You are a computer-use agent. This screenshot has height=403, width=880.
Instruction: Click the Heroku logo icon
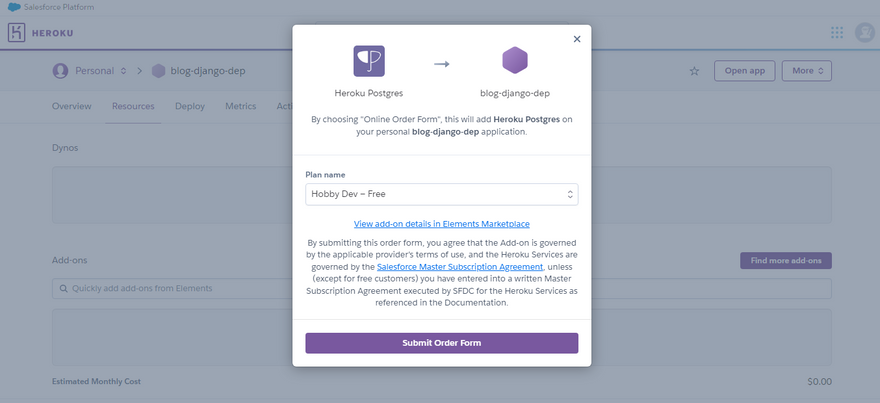point(17,33)
